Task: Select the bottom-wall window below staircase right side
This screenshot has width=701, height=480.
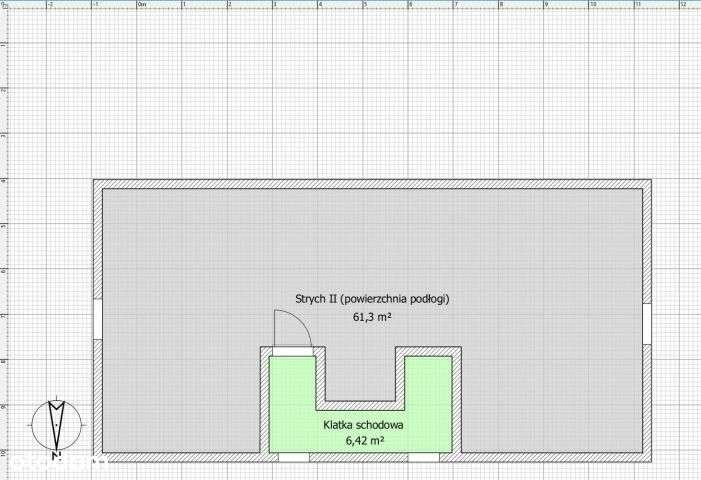Action: coord(423,457)
